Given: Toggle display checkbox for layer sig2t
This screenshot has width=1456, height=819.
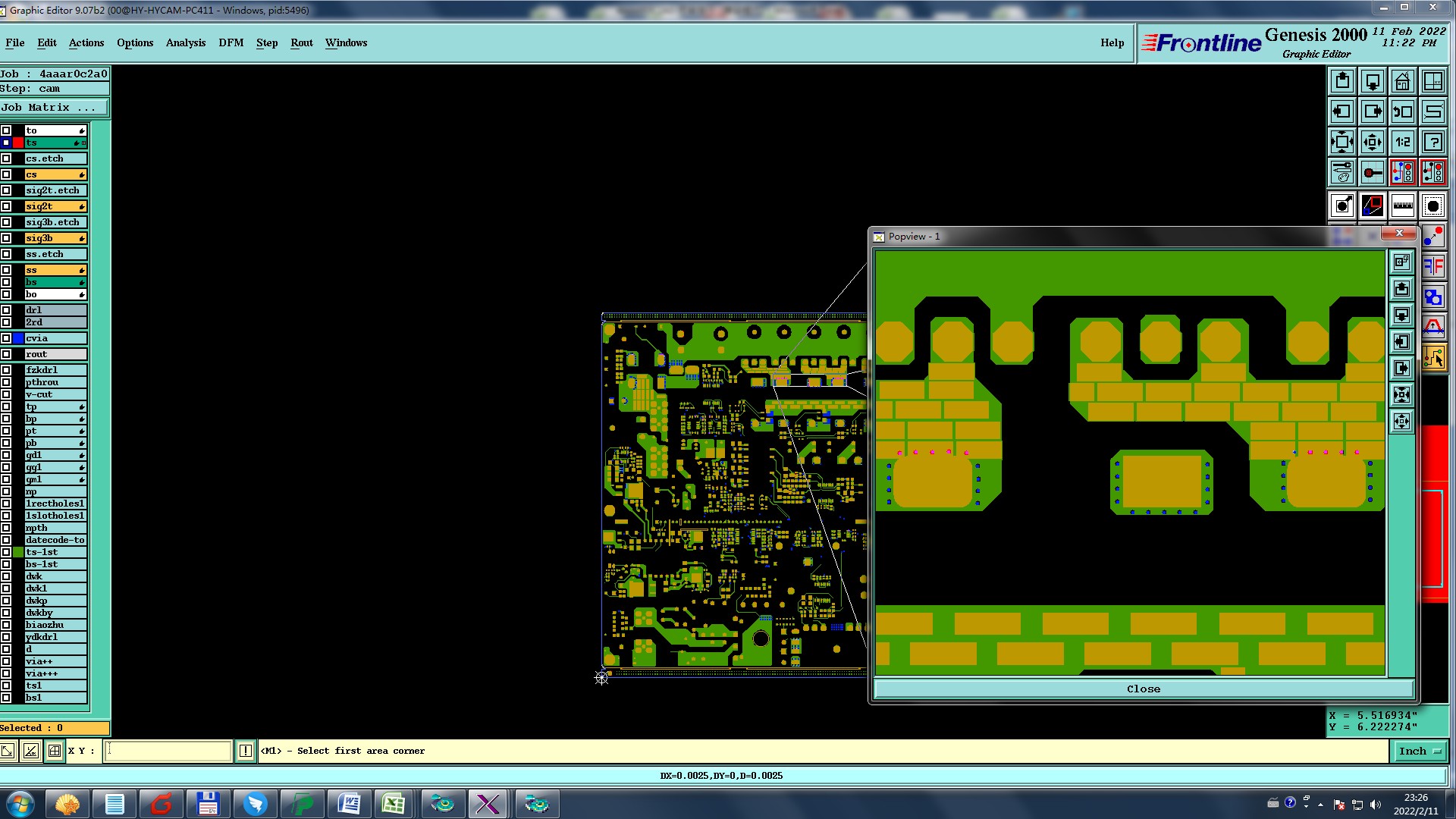Looking at the screenshot, I should point(6,206).
